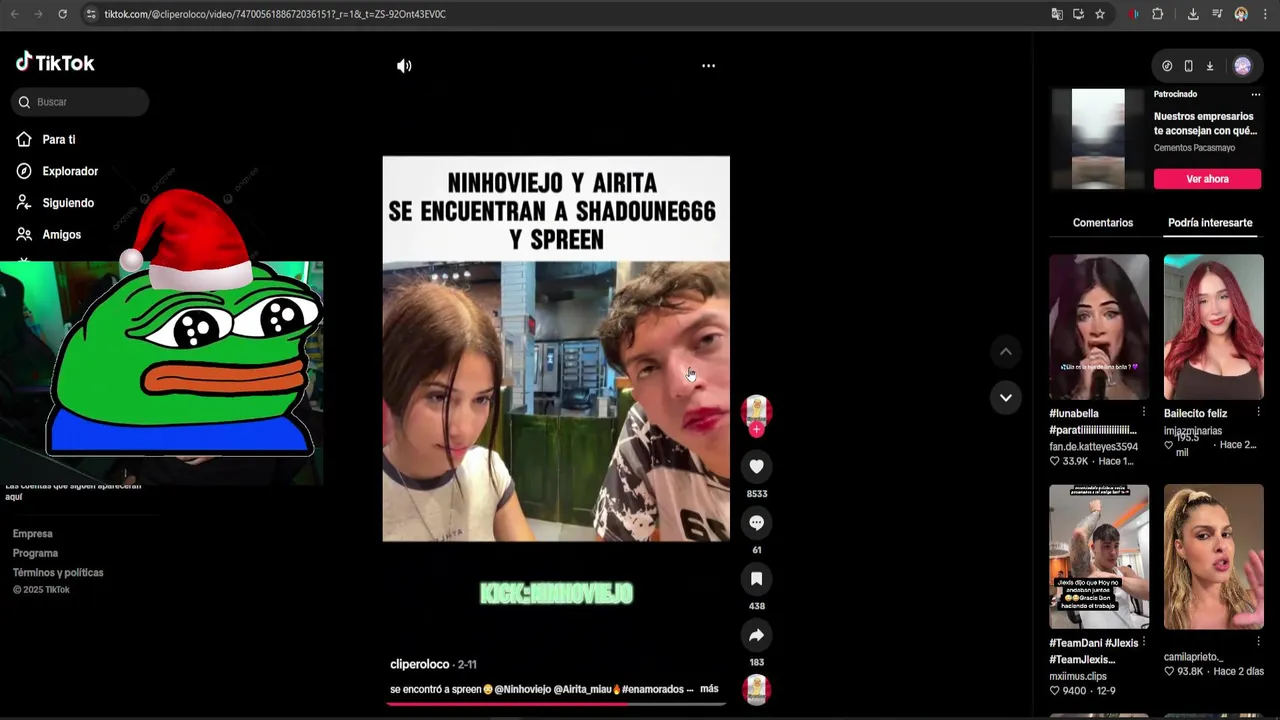Click the Get coins icon in TikTok header
This screenshot has width=1280, height=720.
click(x=1167, y=66)
